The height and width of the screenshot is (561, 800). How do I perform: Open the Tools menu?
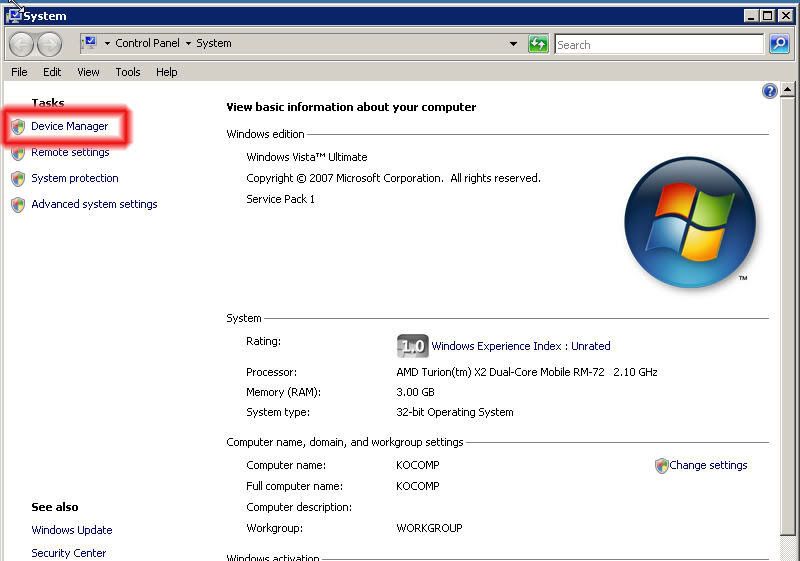tap(128, 72)
